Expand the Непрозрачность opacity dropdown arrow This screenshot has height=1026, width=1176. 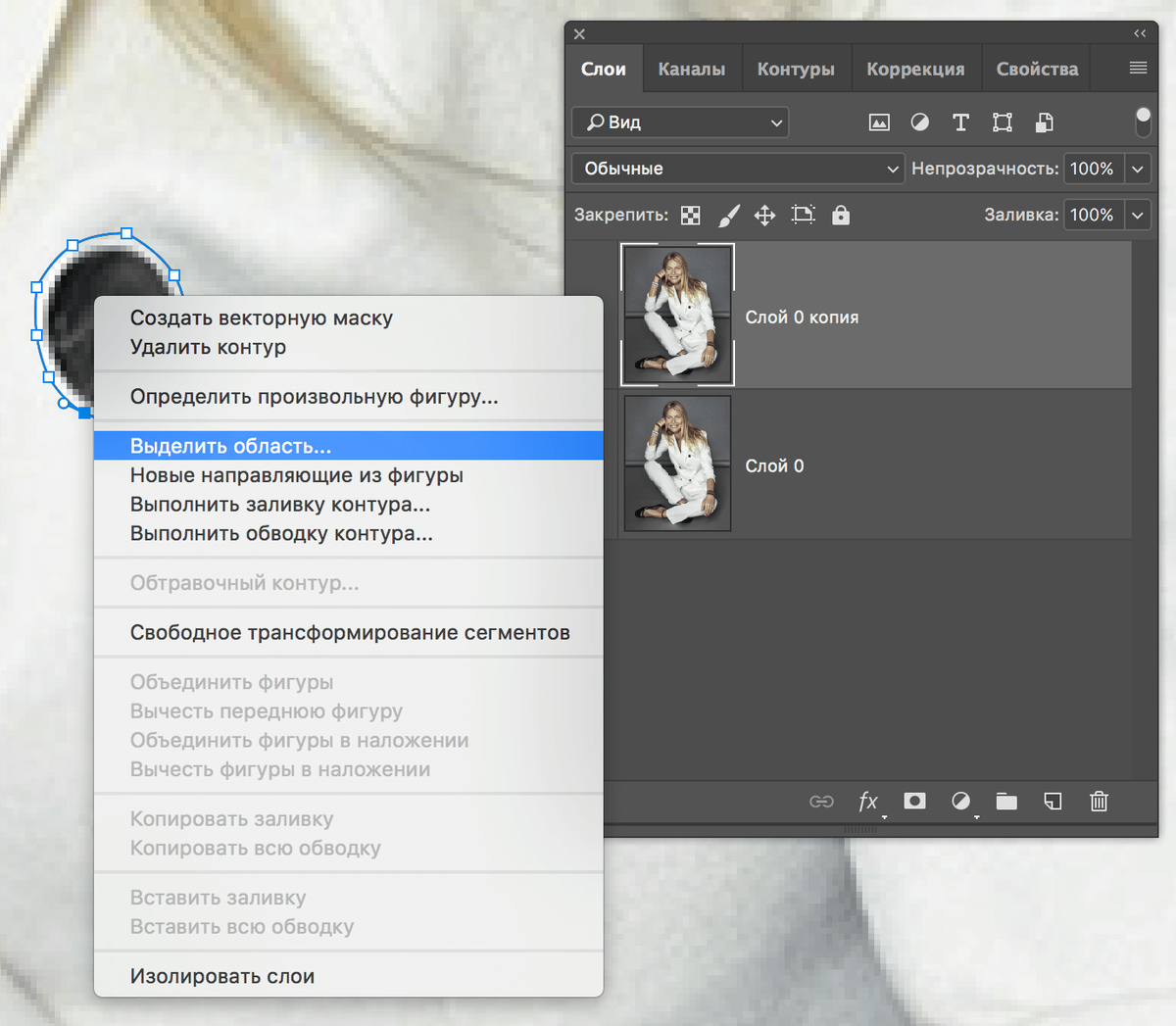point(1138,169)
